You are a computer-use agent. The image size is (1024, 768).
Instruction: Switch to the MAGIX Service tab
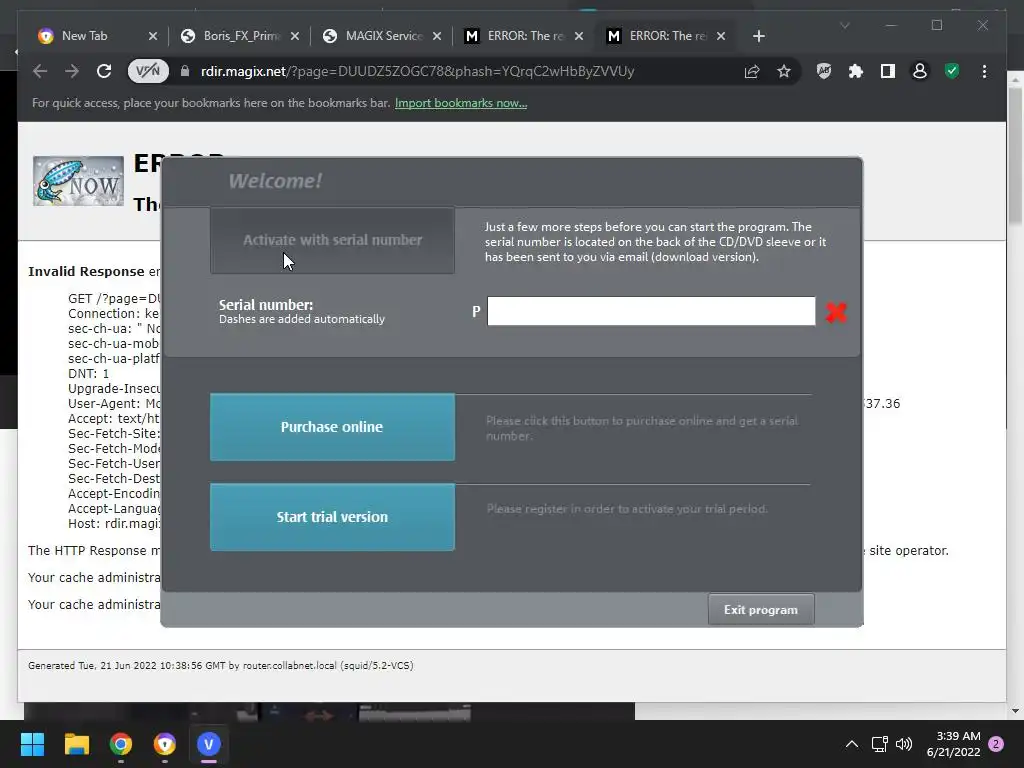click(x=383, y=36)
